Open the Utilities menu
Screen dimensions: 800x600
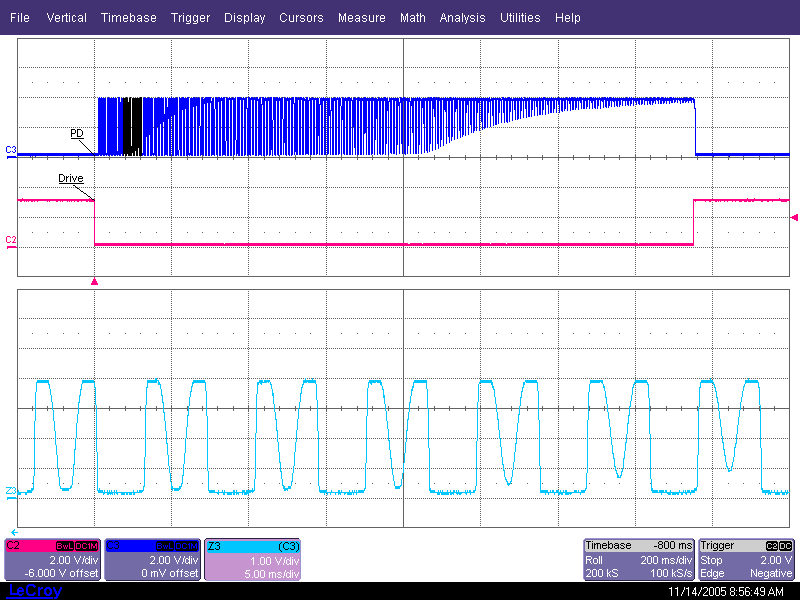click(x=520, y=18)
